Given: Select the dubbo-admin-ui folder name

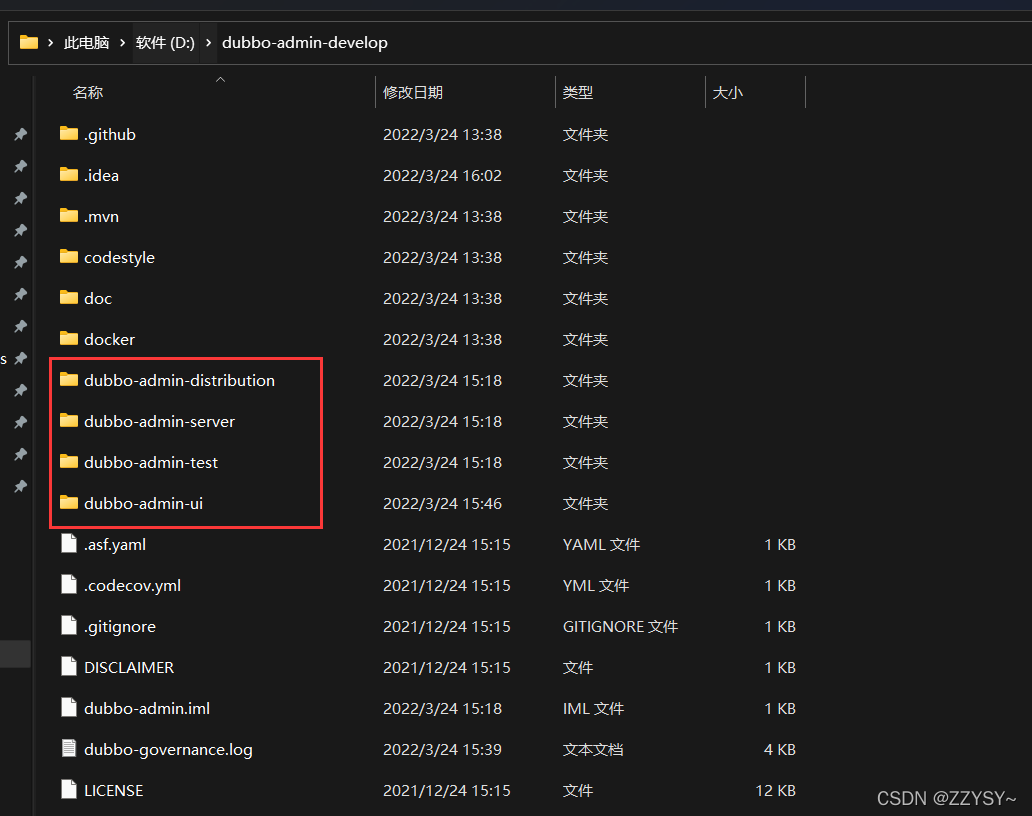Looking at the screenshot, I should [143, 503].
